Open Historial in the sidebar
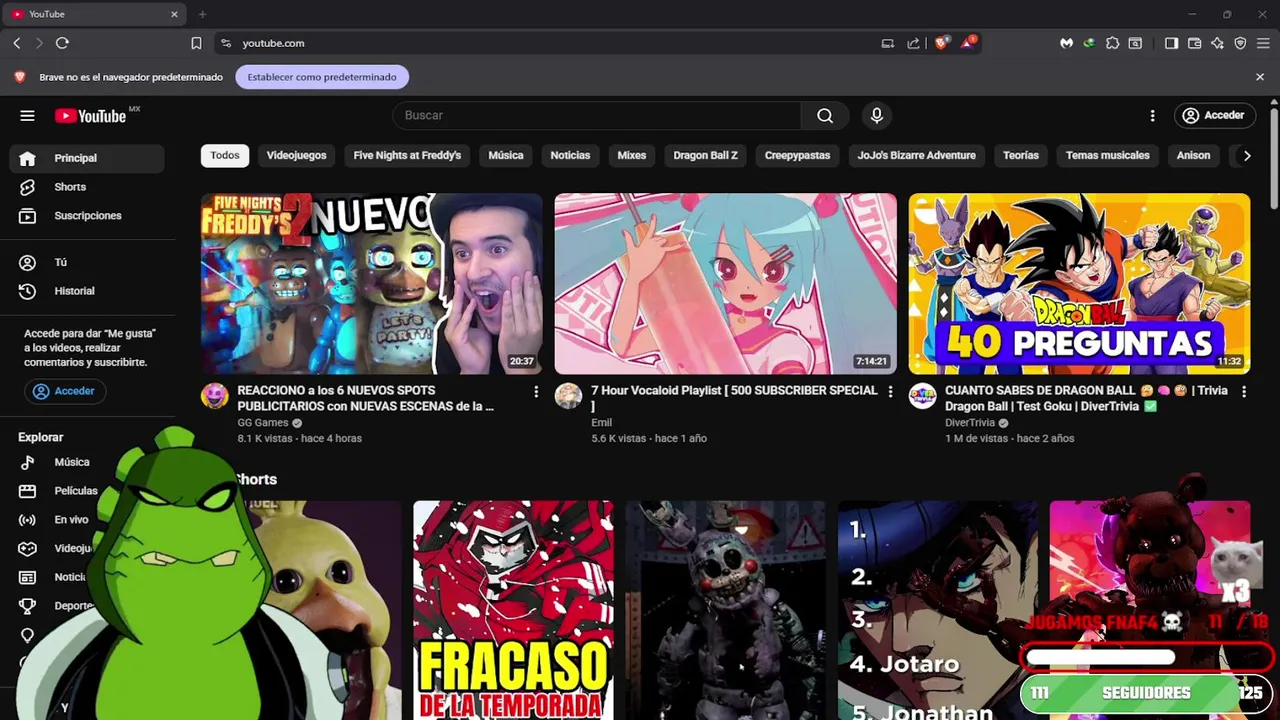 point(87,291)
